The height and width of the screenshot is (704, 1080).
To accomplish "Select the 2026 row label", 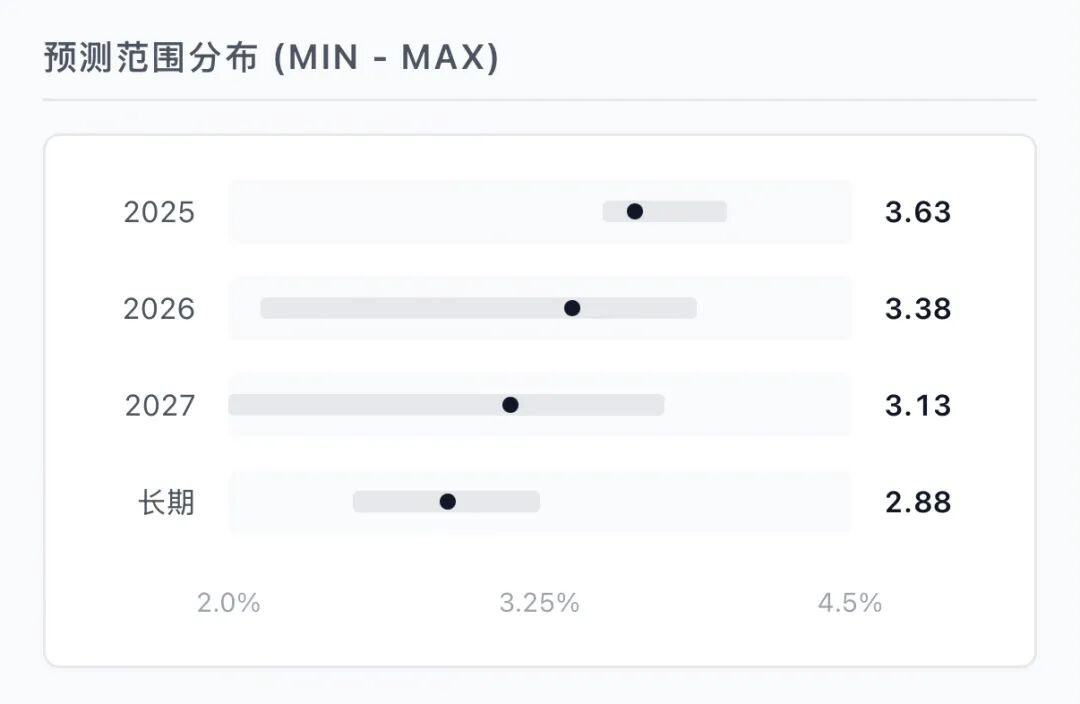I will pos(159,309).
